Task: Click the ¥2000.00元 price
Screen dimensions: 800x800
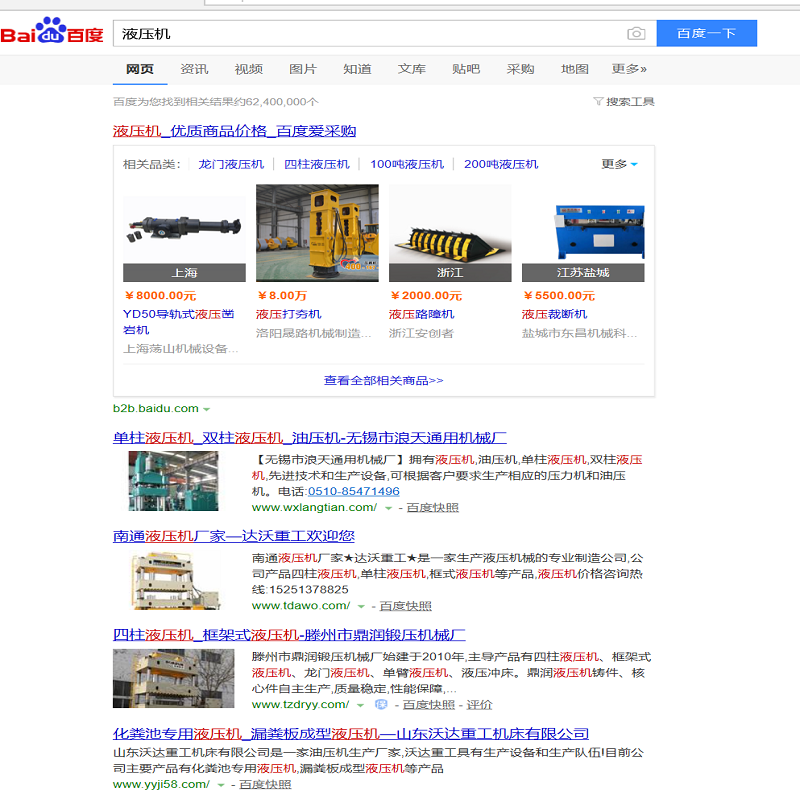Action: click(x=426, y=295)
